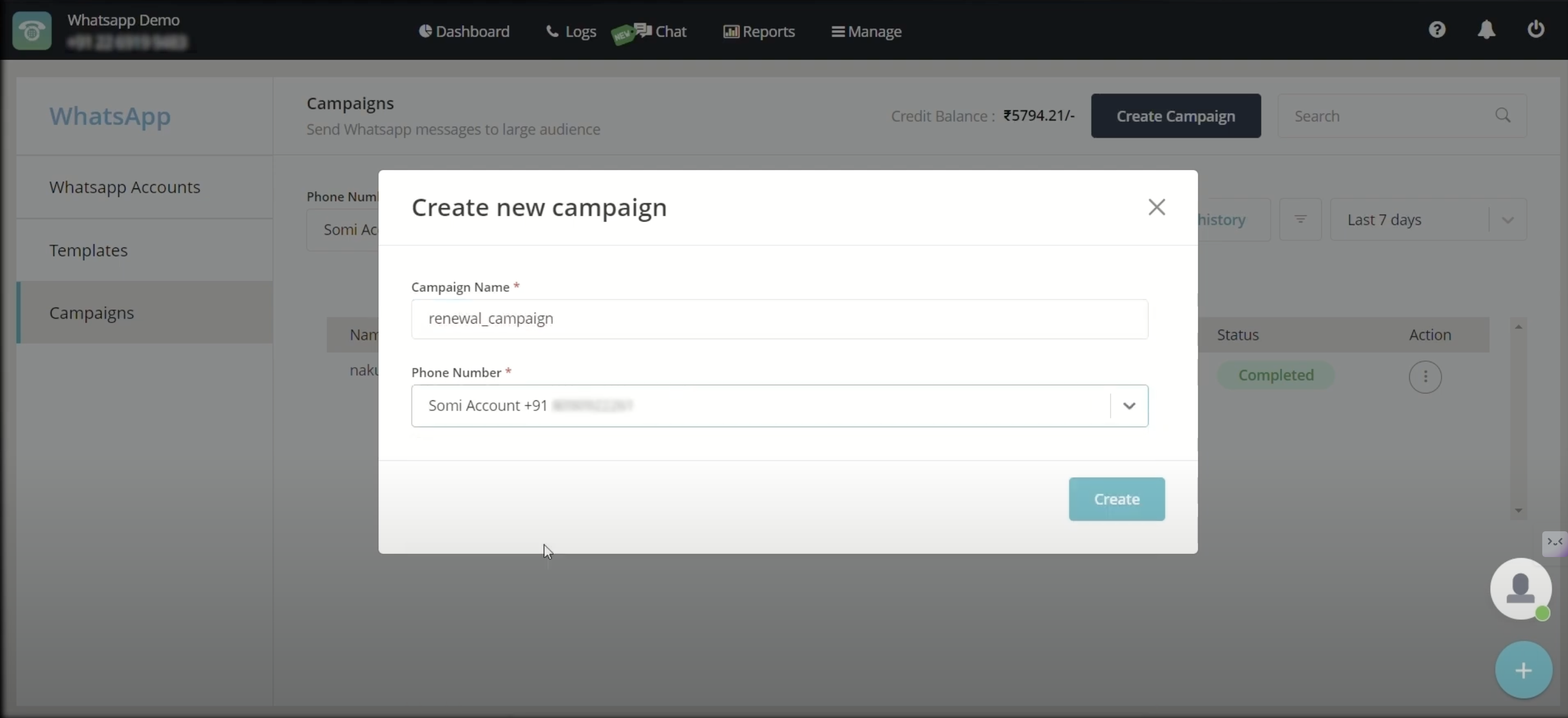This screenshot has height=718, width=1568.
Task: Select the search magnifier icon
Action: point(1504,116)
